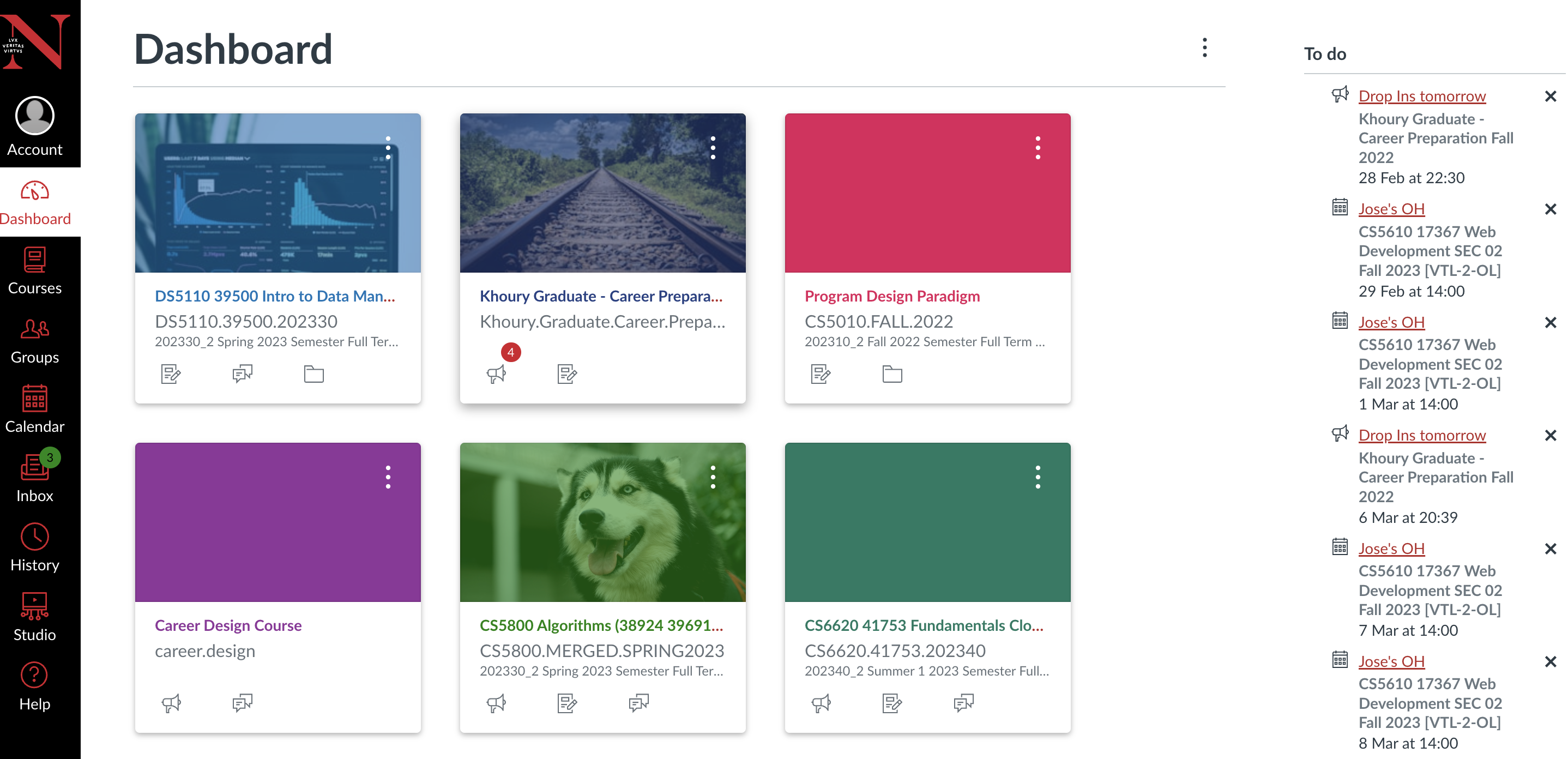Open Dashboard options three-dot menu
This screenshot has height=759, width=1568.
point(1204,47)
